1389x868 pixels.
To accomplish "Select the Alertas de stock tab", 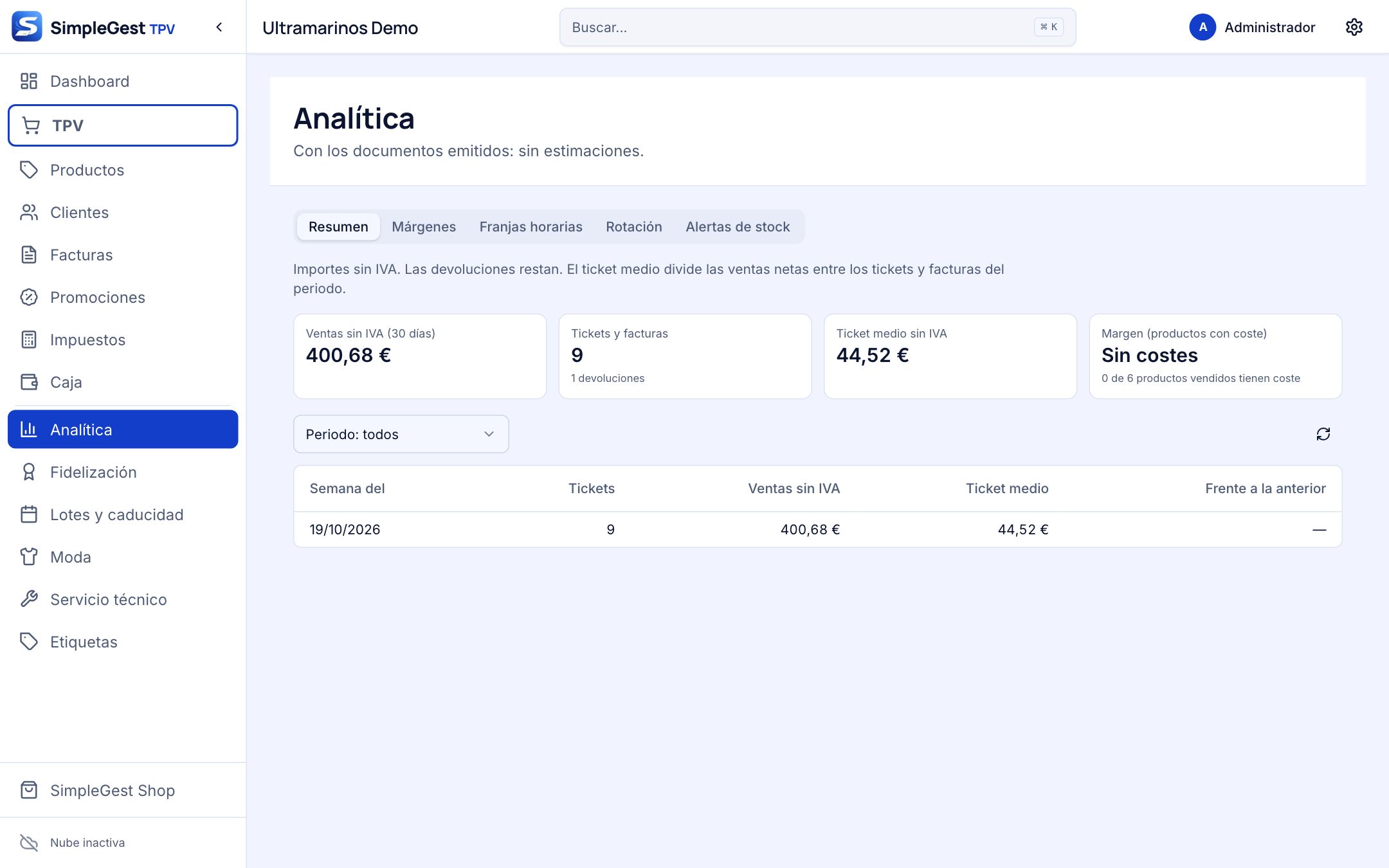I will tap(738, 227).
